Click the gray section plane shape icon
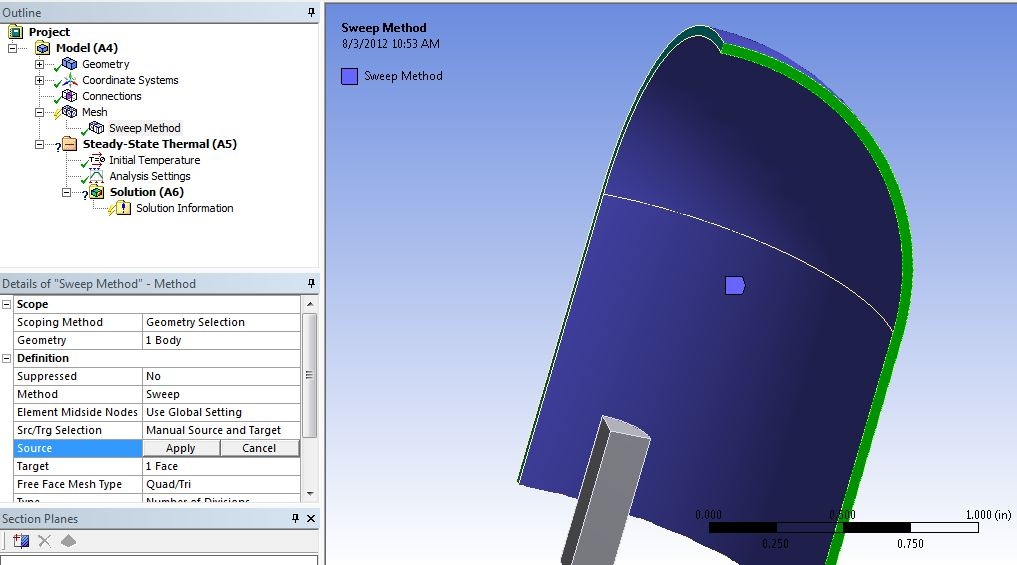Screen dimensions: 1017x565 coord(68,540)
